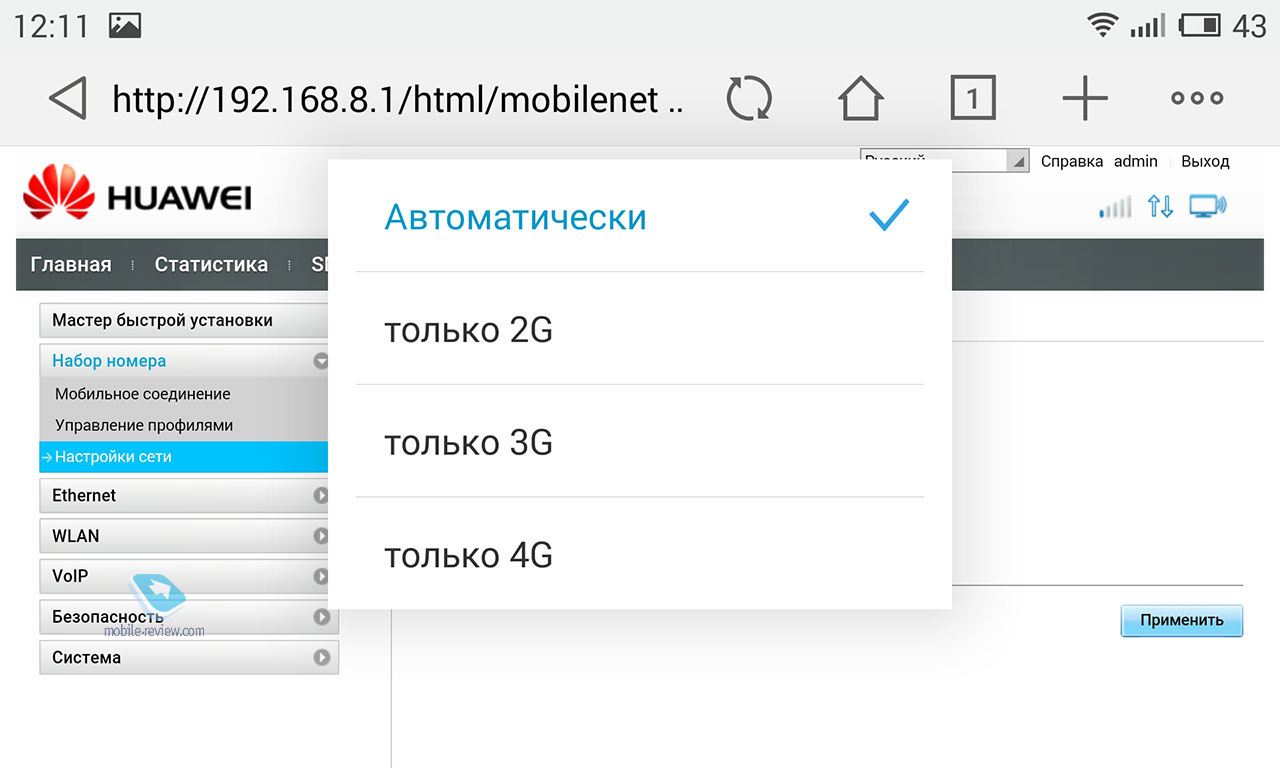
Task: Open the tabs counter icon
Action: pos(972,98)
